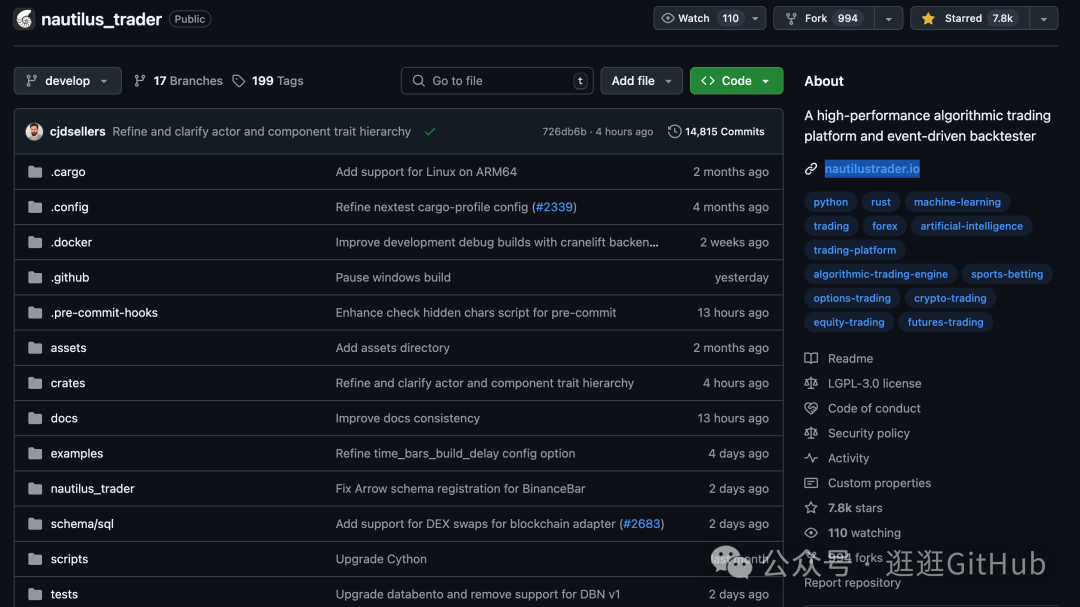Open the .github folder icon
Screen dimensions: 1080x607
tap(35, 277)
